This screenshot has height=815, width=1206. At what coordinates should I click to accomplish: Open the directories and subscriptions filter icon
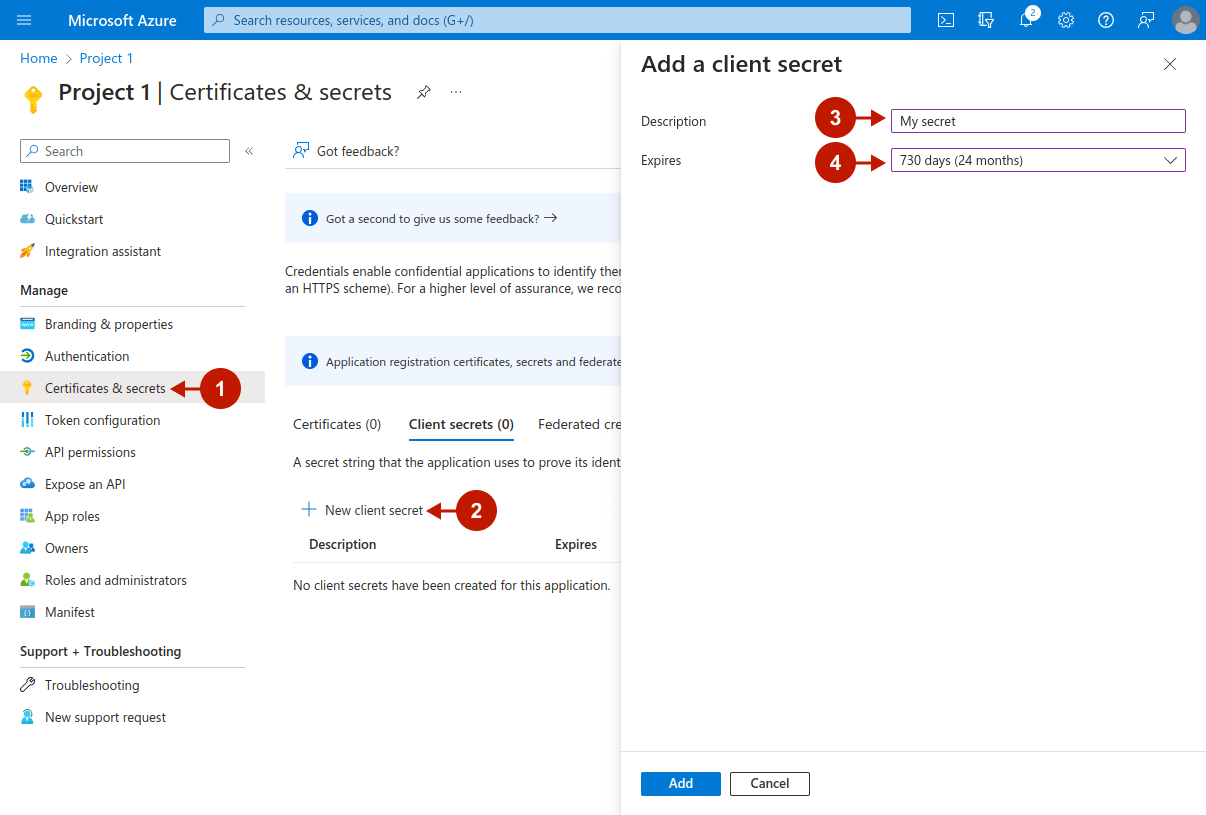click(986, 20)
